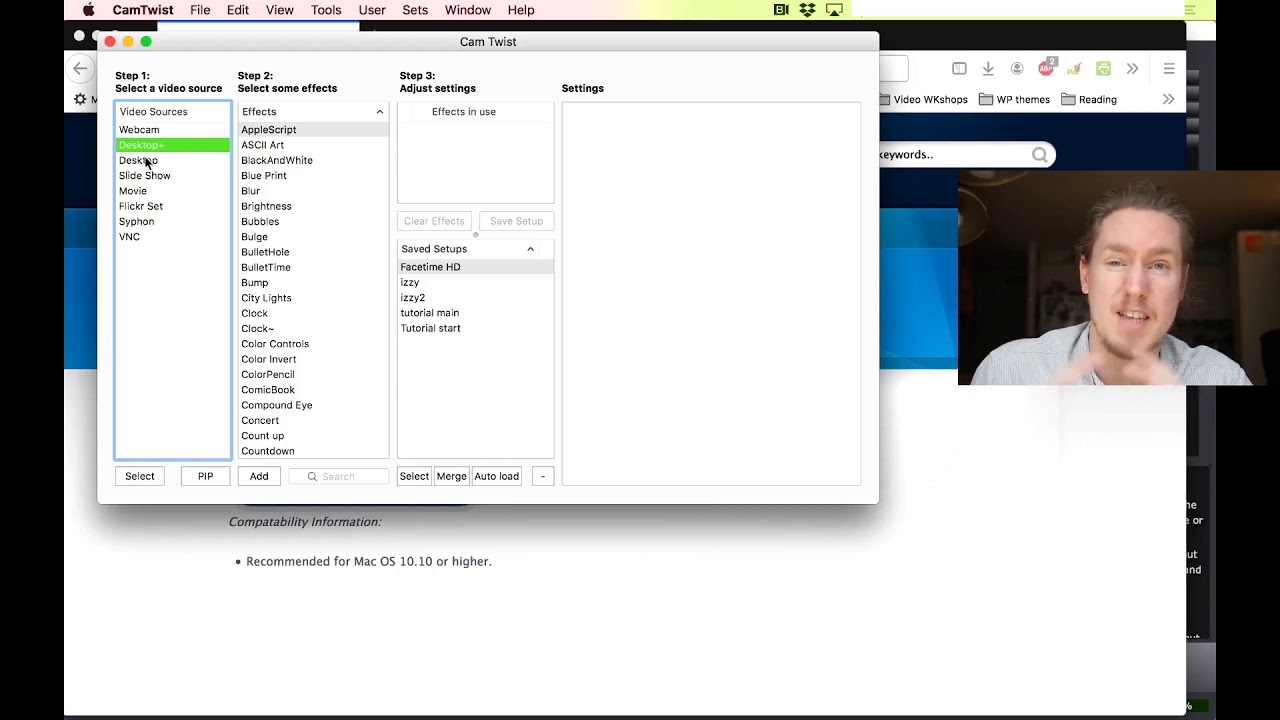Click the PIP button
The height and width of the screenshot is (720, 1280).
click(x=205, y=476)
